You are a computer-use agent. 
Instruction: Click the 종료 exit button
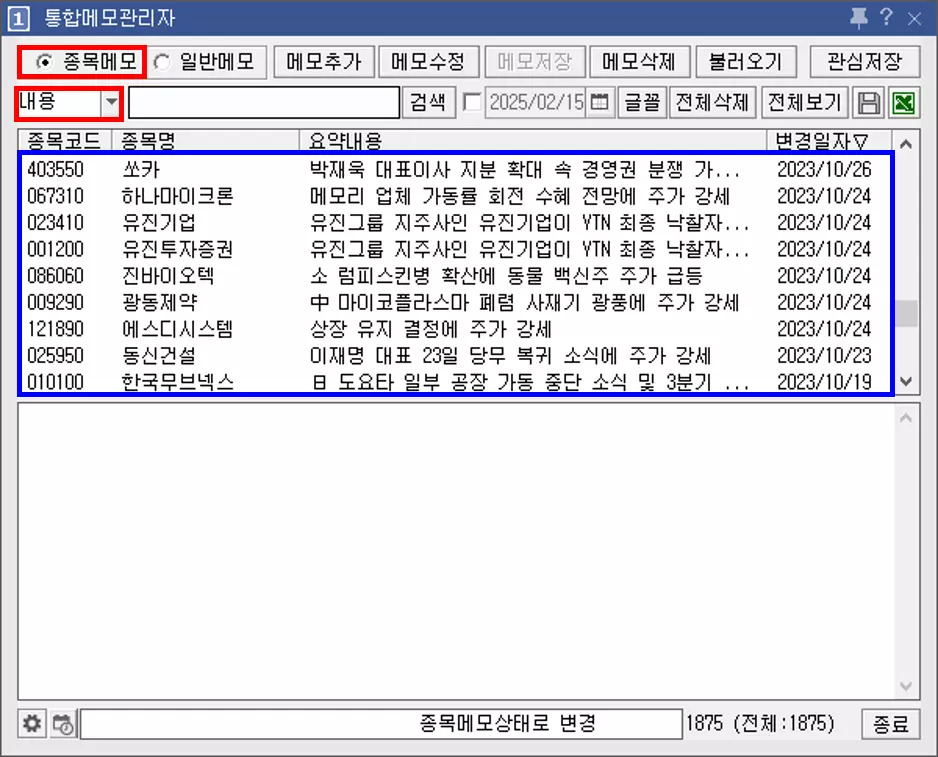point(891,724)
